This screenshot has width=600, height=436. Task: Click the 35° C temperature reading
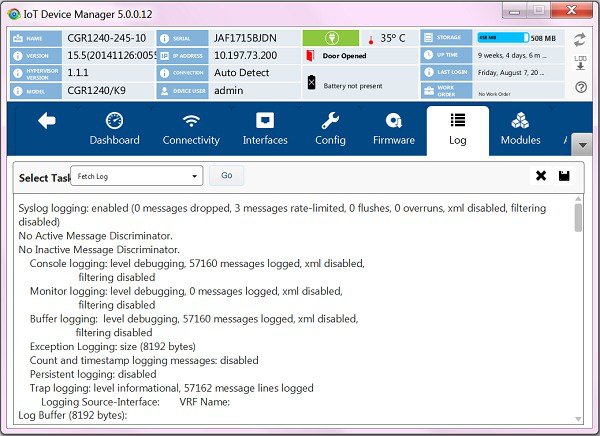[x=393, y=38]
